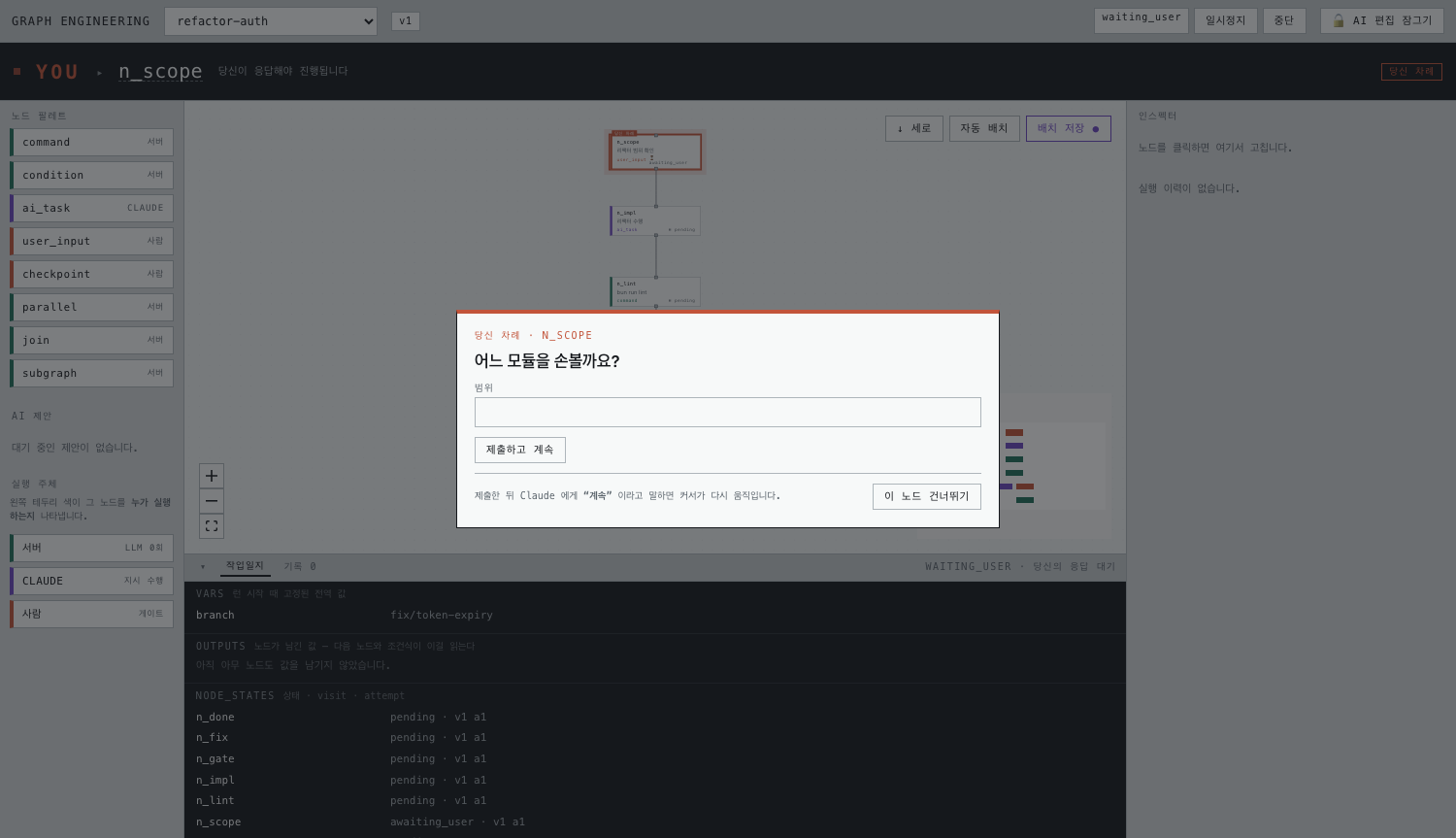Screen dimensions: 1456x838
Task: Click the AI 제안 section header
Action: (x=32, y=416)
